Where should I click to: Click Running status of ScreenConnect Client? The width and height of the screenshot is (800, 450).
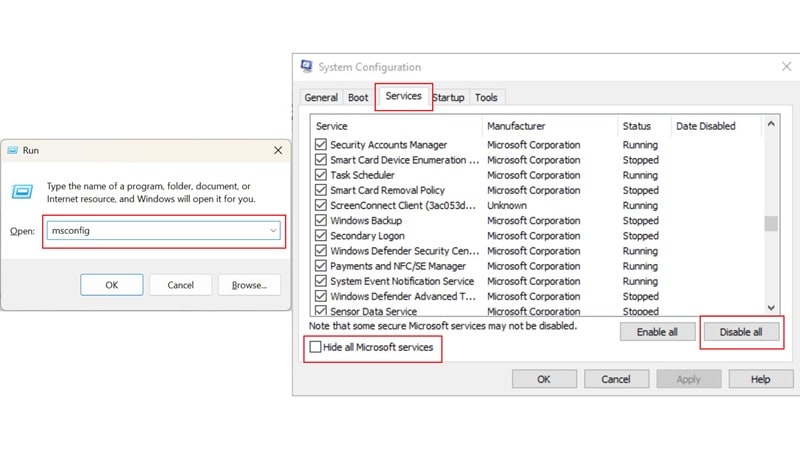click(640, 205)
